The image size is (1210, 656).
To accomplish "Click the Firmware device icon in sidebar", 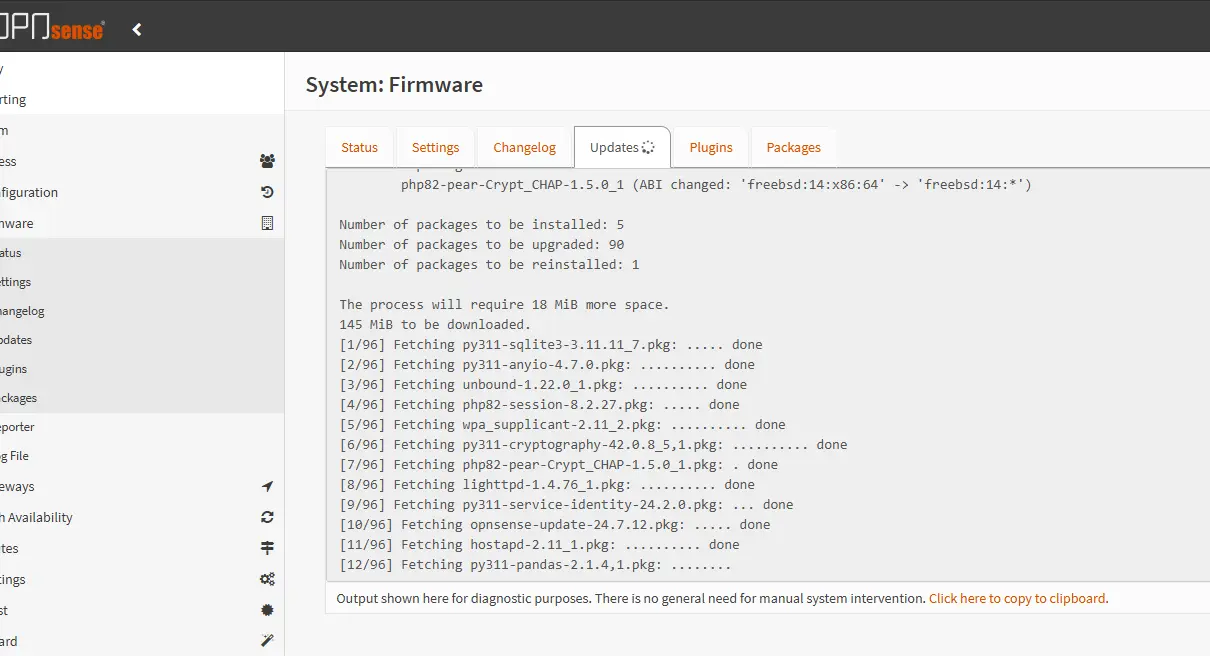I will tap(267, 223).
